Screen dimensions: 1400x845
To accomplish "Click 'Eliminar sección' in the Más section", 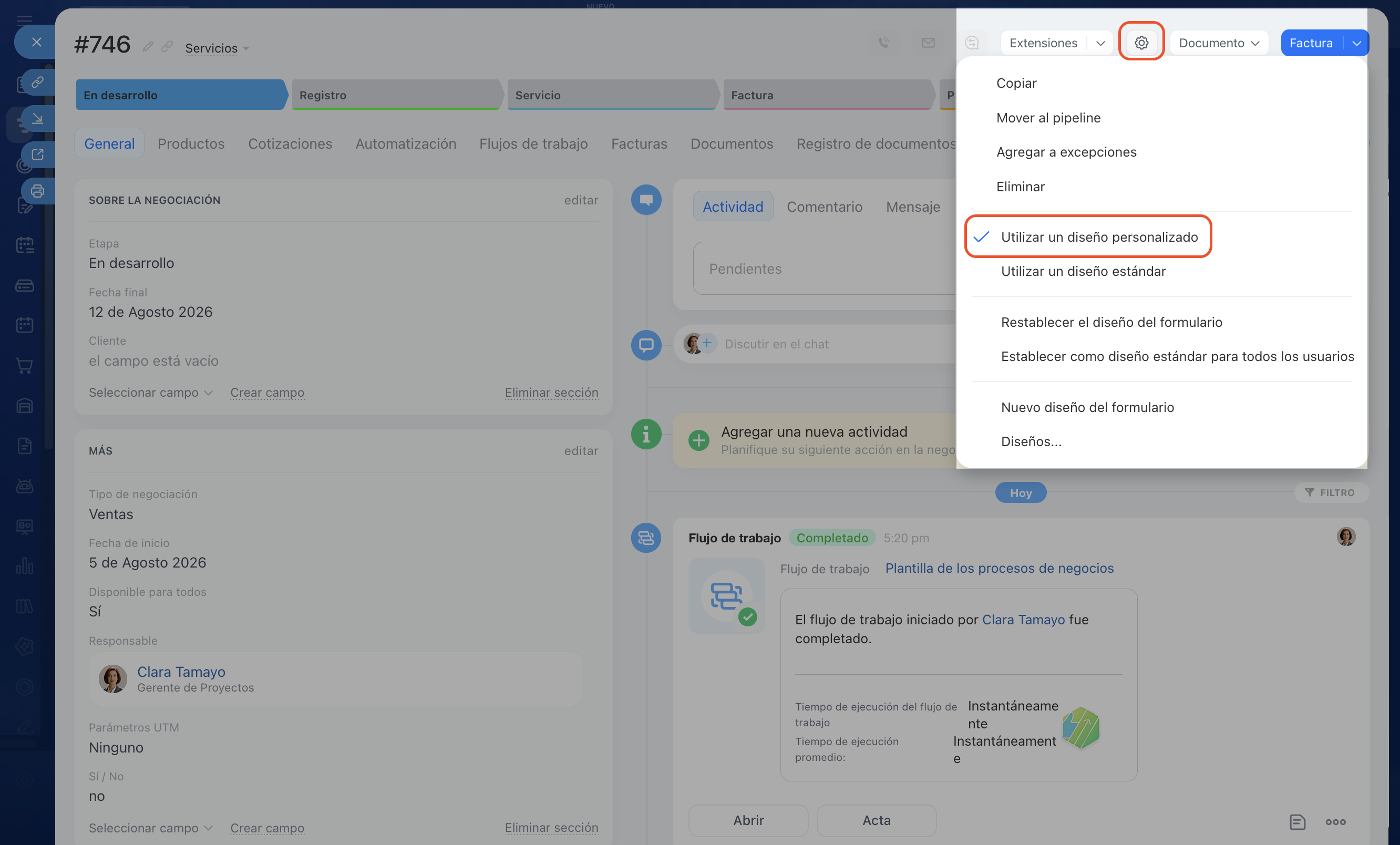I will pyautogui.click(x=551, y=827).
